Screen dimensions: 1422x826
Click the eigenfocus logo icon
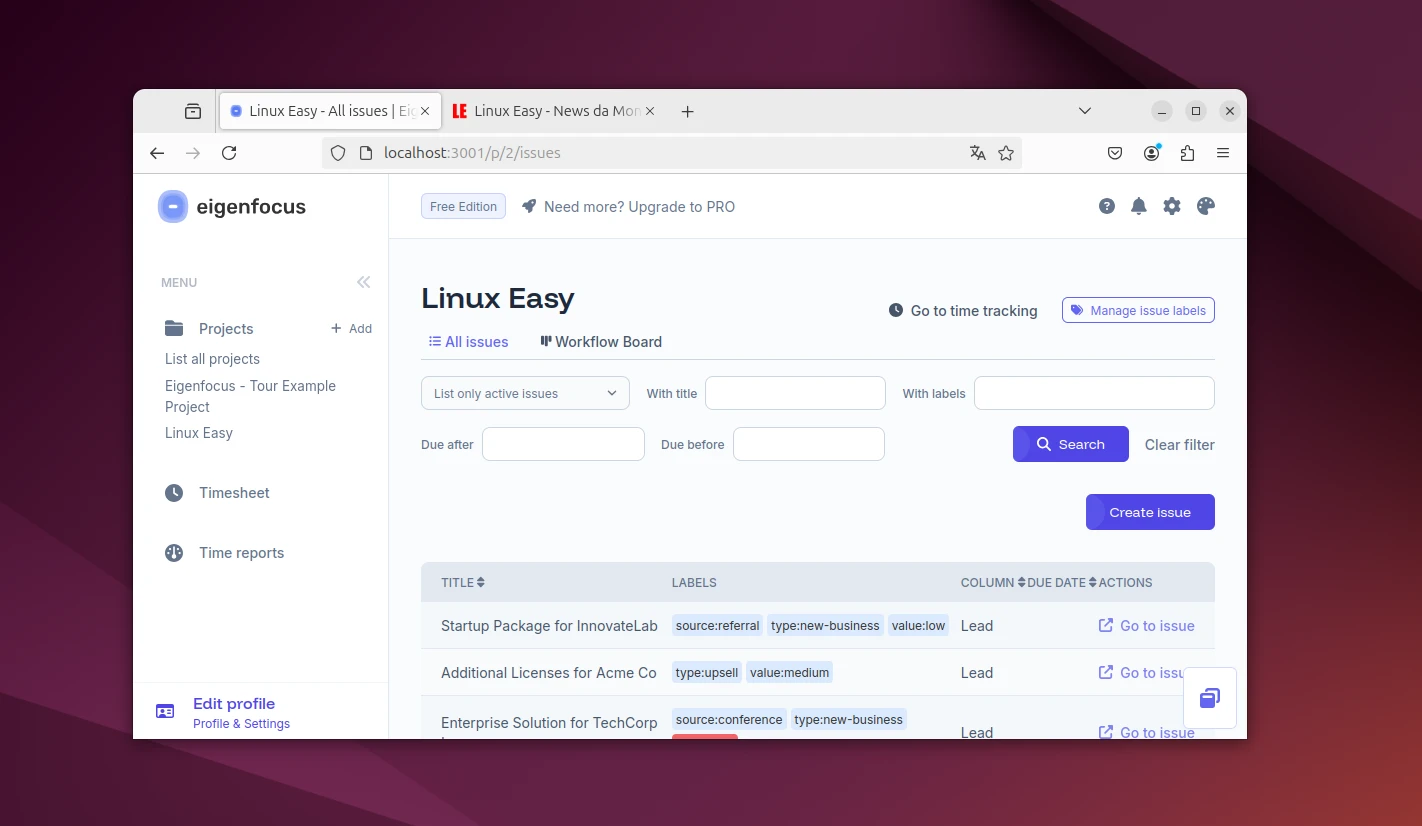point(173,207)
